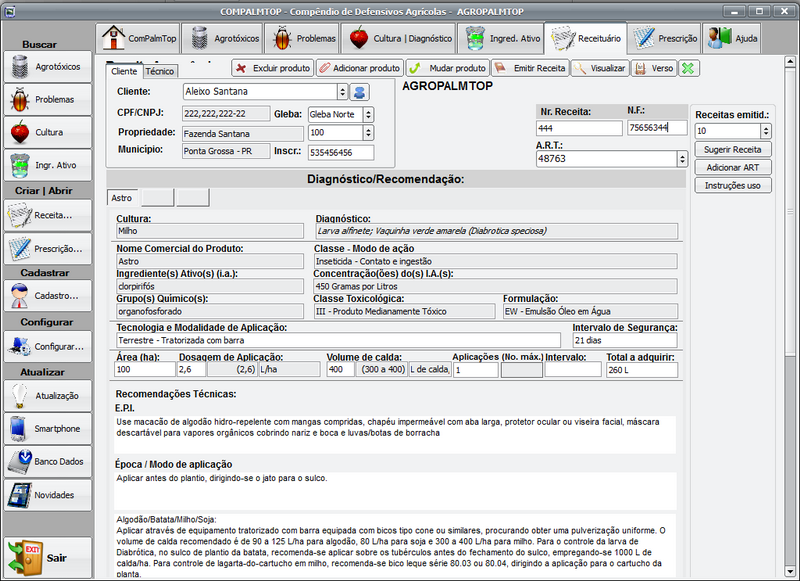800x581 pixels.
Task: Open Novidades news option
Action: click(x=47, y=495)
